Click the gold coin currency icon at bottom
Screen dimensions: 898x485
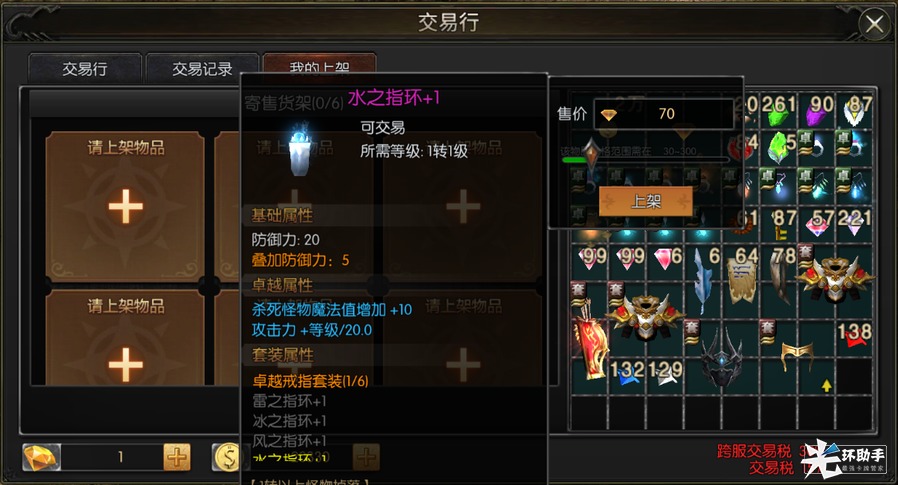click(x=227, y=458)
